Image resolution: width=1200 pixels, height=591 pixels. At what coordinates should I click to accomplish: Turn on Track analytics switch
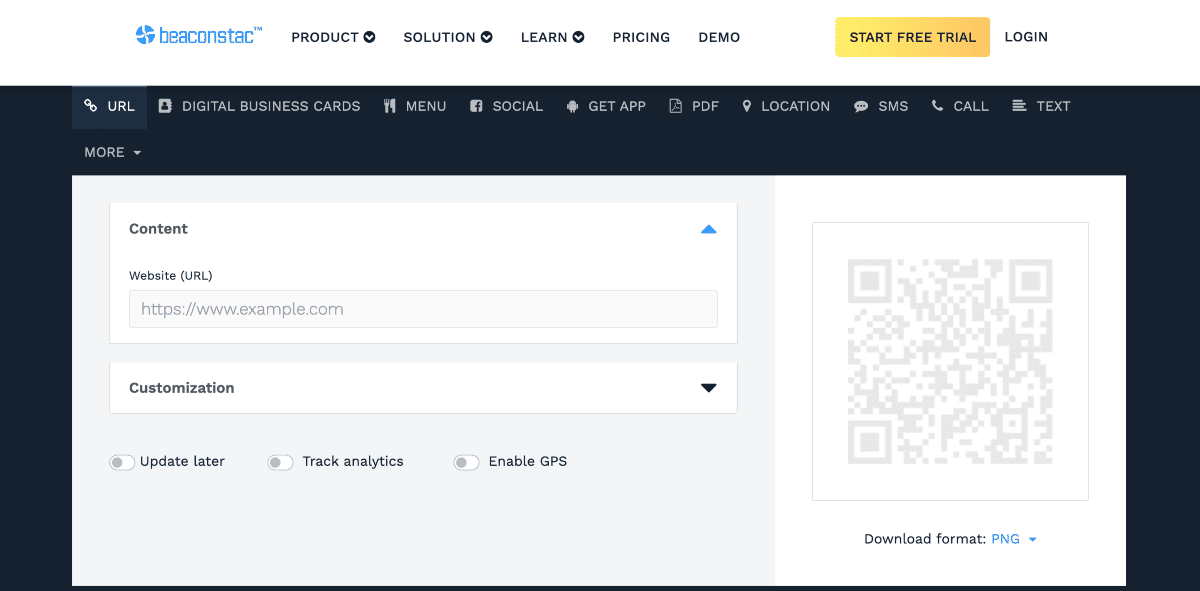coord(280,462)
